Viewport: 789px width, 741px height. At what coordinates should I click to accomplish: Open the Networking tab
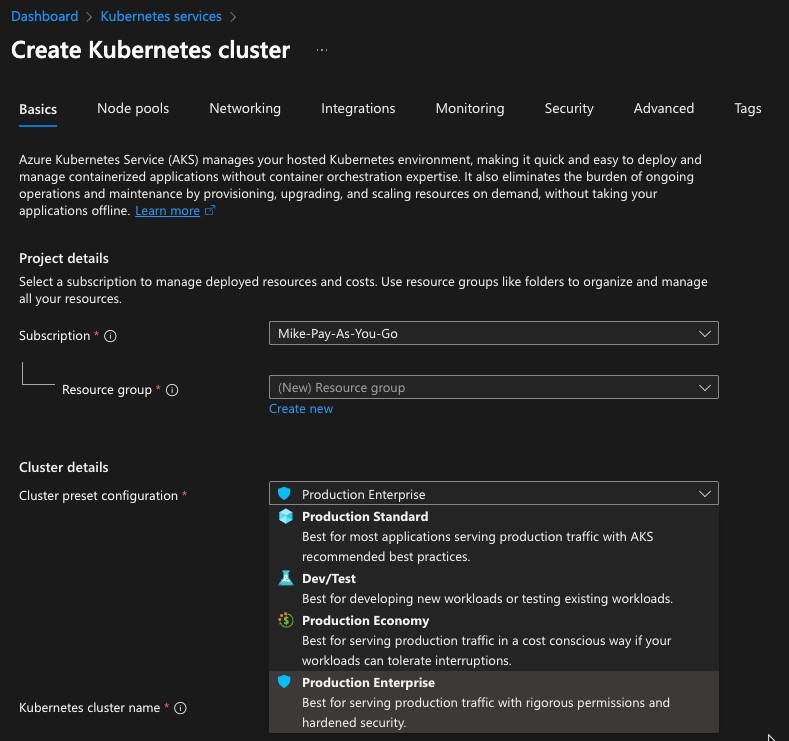point(245,109)
